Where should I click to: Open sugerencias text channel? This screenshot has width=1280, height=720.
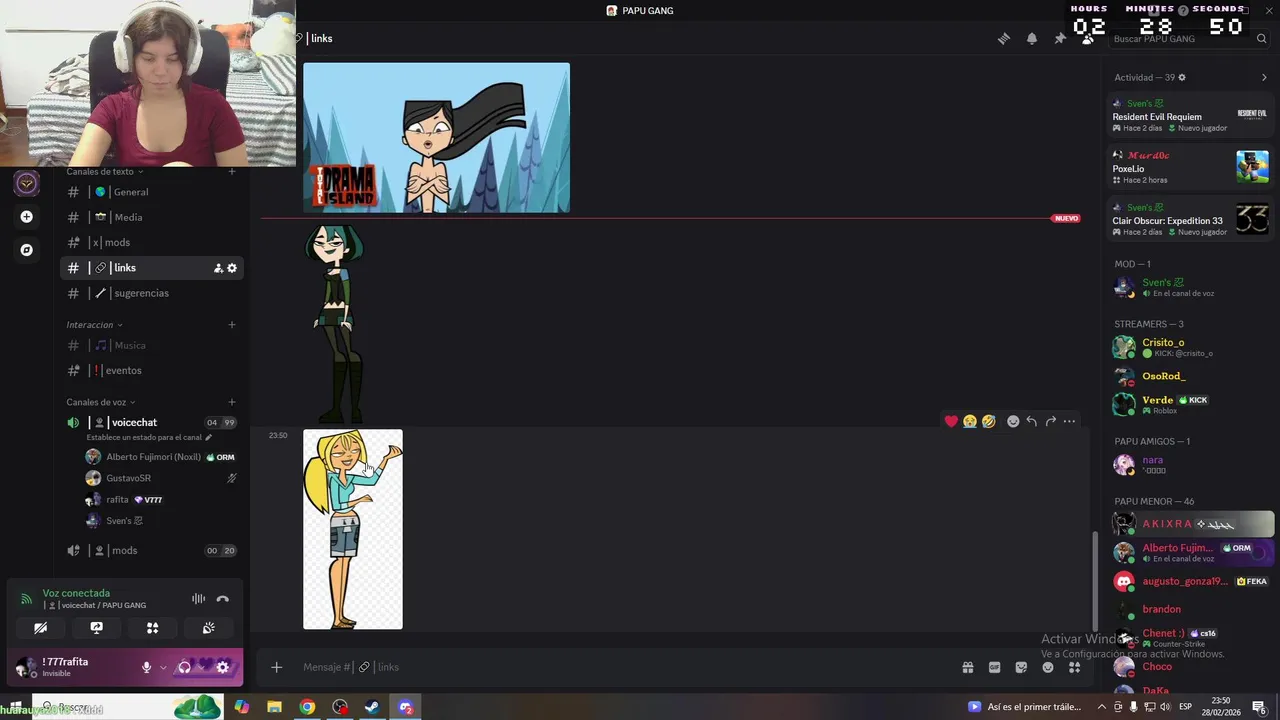coord(151,293)
